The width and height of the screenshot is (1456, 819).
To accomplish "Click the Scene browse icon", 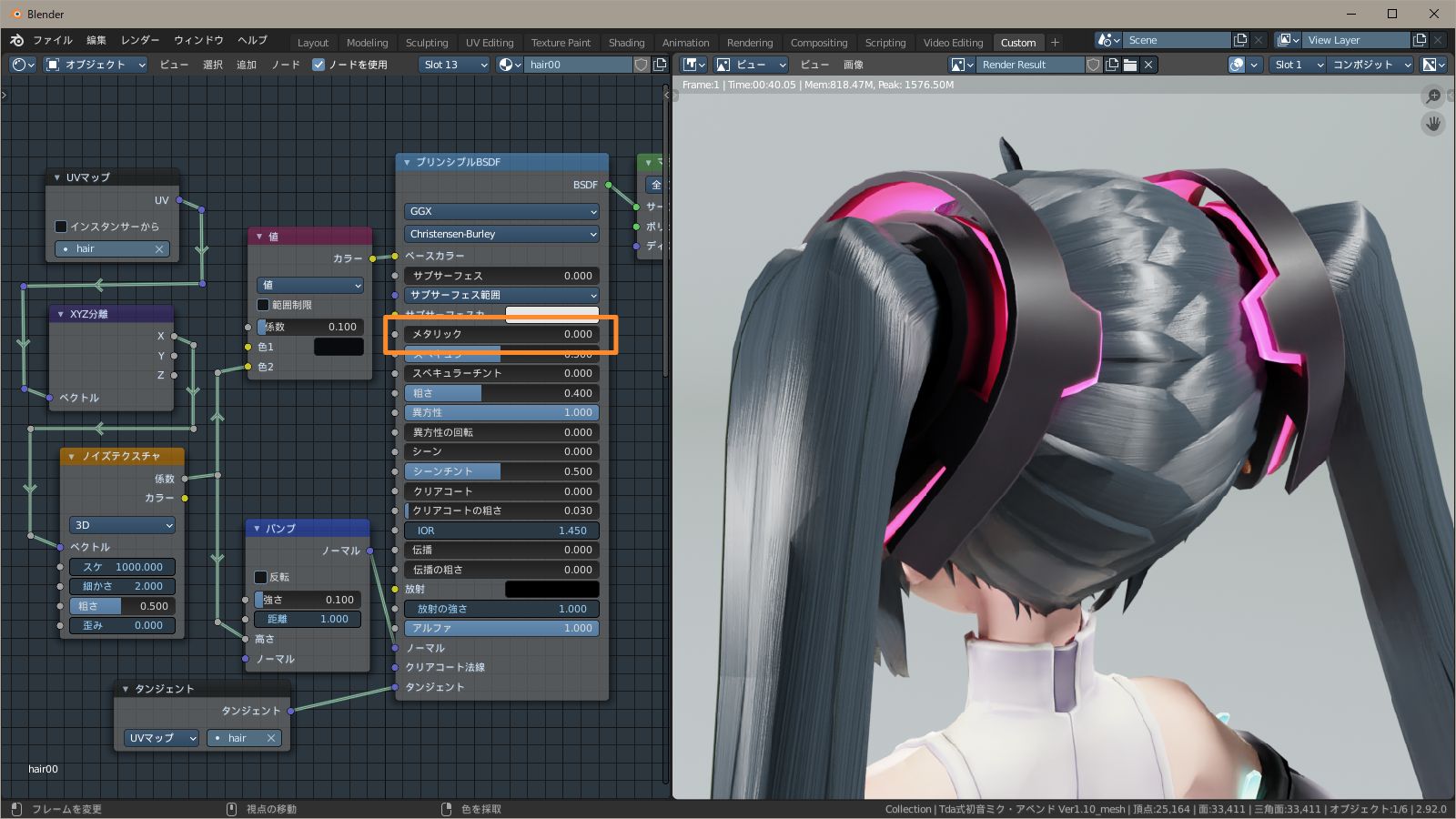I will (x=1108, y=40).
